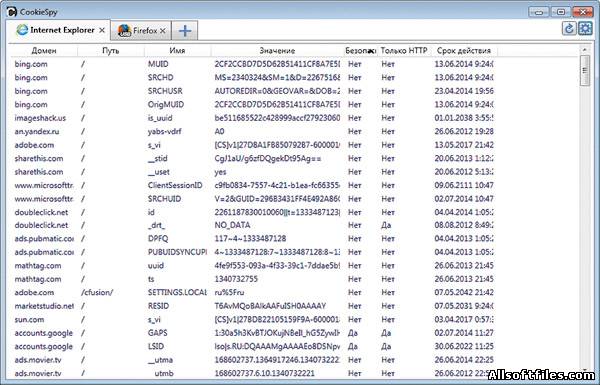Select the OrigMUID cookie name
The height and width of the screenshot is (385, 600).
tap(166, 104)
